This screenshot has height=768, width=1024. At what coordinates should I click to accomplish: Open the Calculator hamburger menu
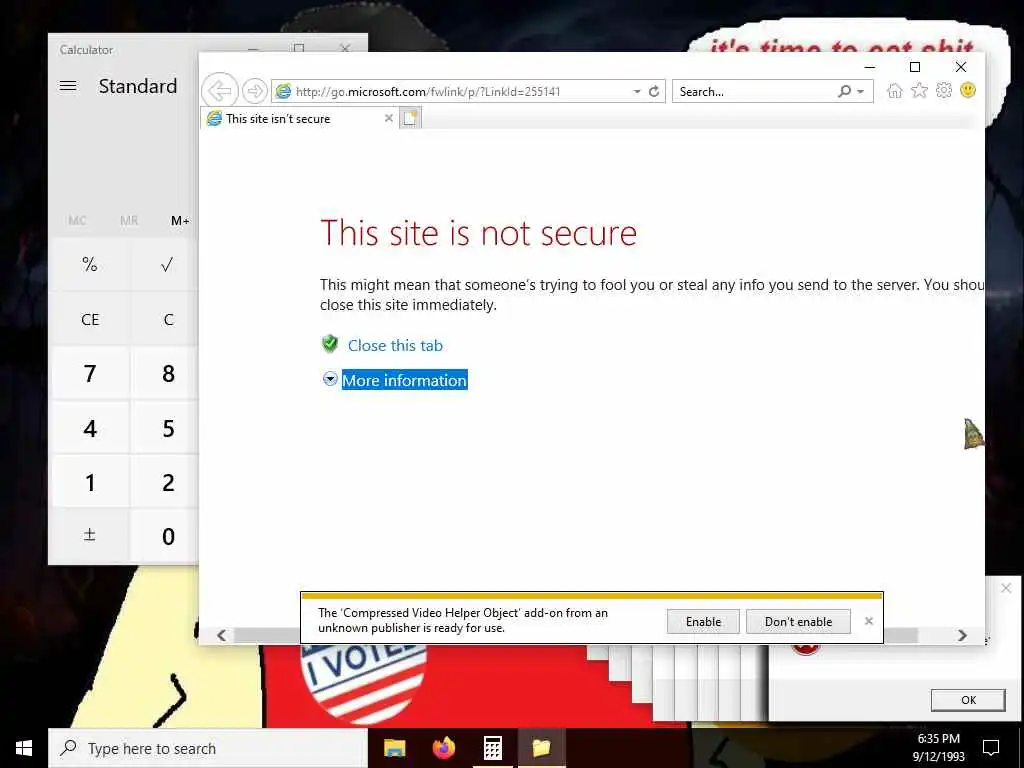[x=68, y=86]
